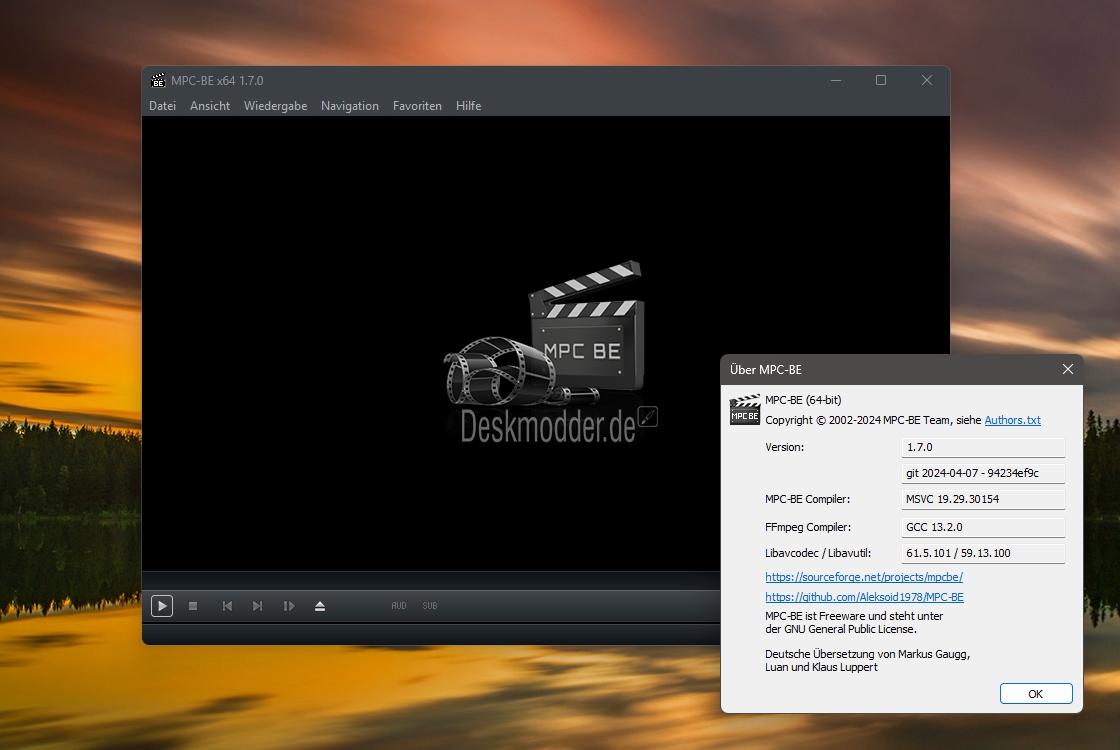
Task: Click the GCC 13.2.0 FFmpeg compiler field
Action: pos(983,527)
